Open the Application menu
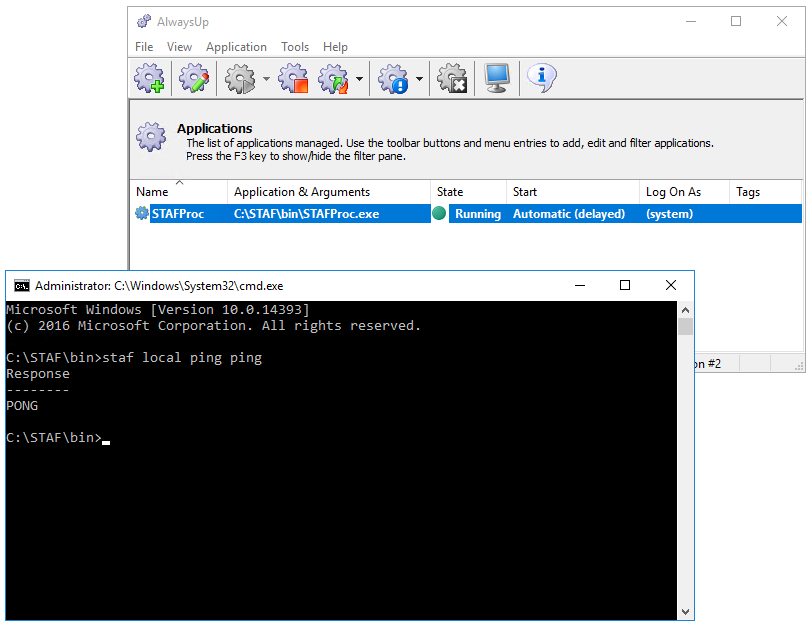 click(x=236, y=47)
